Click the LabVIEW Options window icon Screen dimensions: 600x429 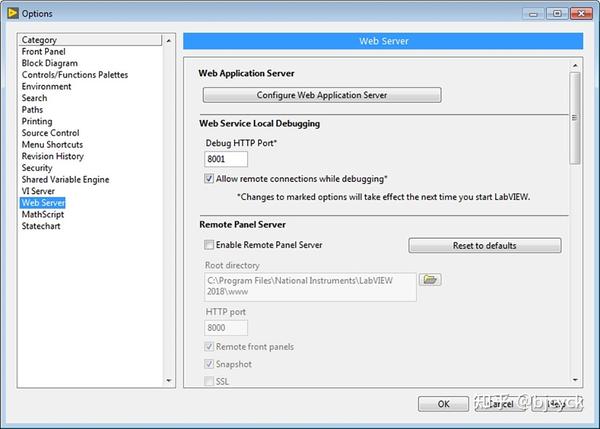click(x=12, y=13)
